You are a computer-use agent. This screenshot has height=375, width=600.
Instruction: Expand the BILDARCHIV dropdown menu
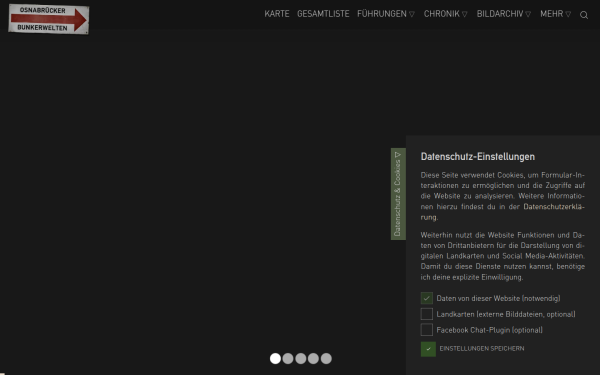click(x=504, y=14)
